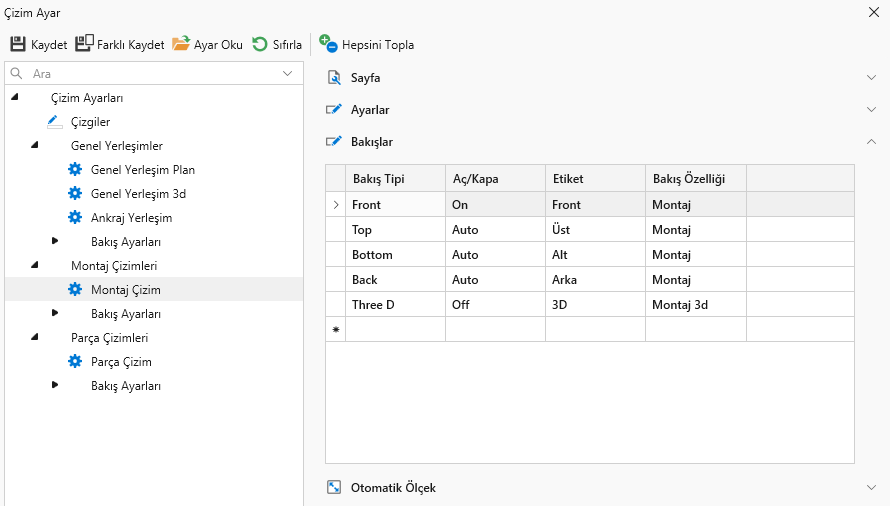Select Genel Yerleşim 3d in tree
The image size is (890, 506).
(138, 194)
